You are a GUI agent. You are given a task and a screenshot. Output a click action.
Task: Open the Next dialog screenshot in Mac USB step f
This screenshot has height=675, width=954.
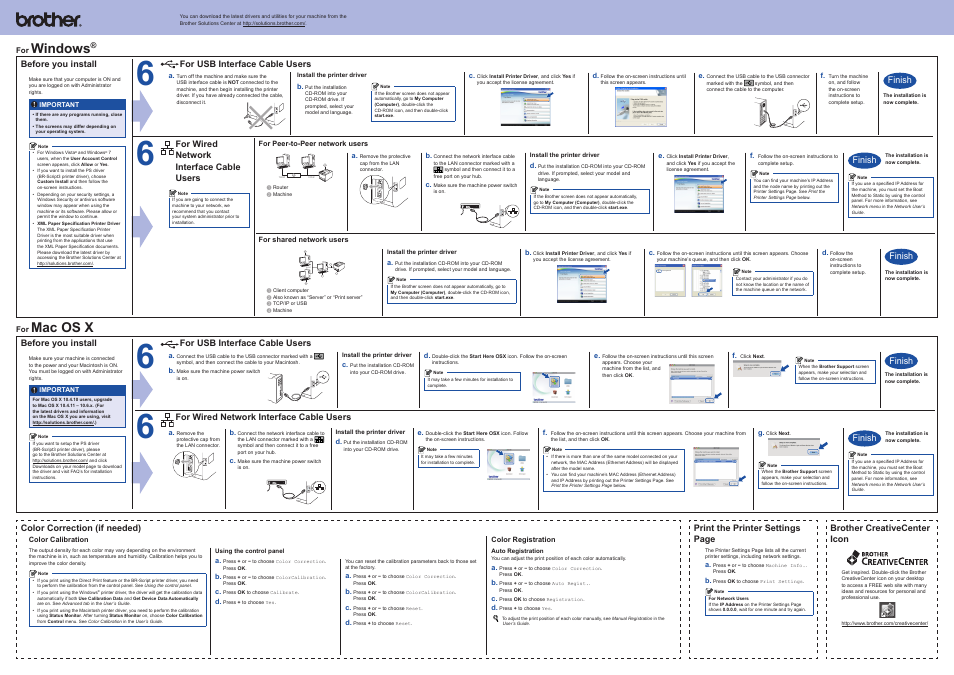pyautogui.click(x=761, y=369)
